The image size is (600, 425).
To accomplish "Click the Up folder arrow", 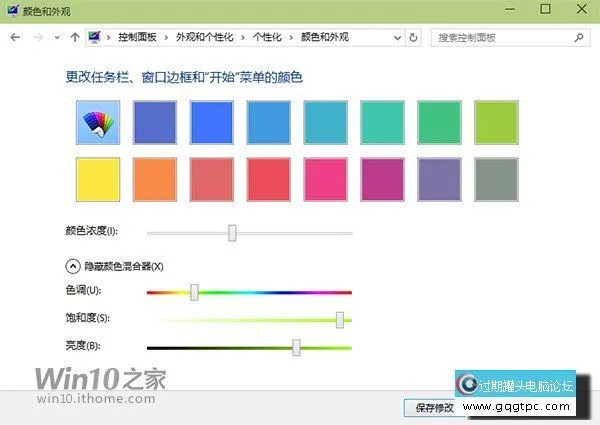I will [75, 37].
